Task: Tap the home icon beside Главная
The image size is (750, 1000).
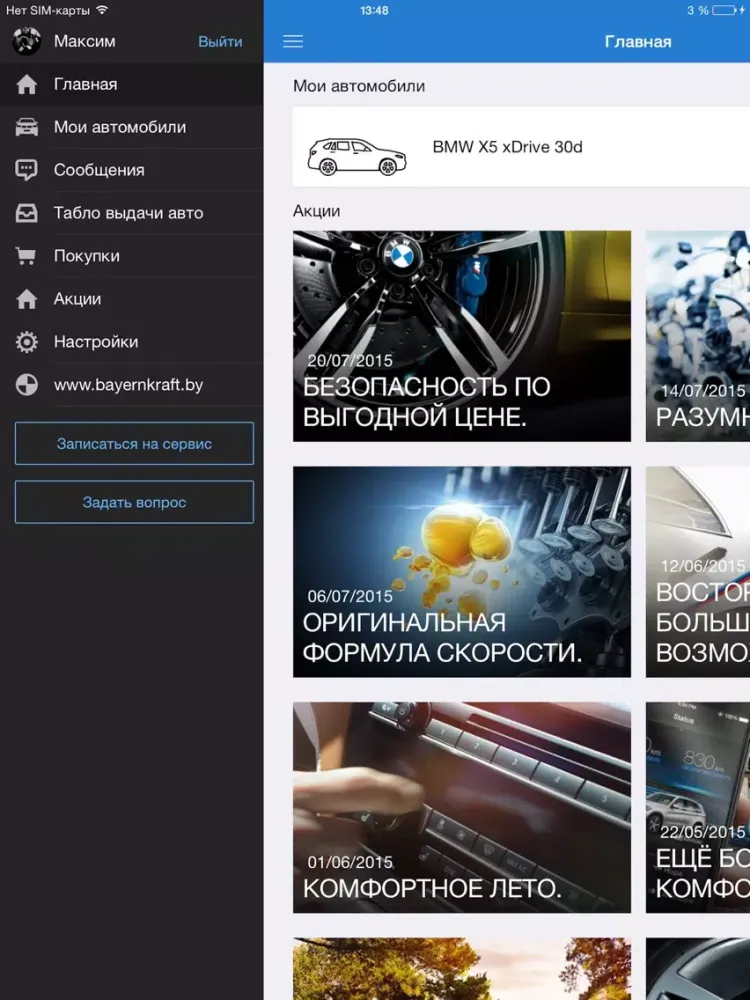Action: [27, 85]
